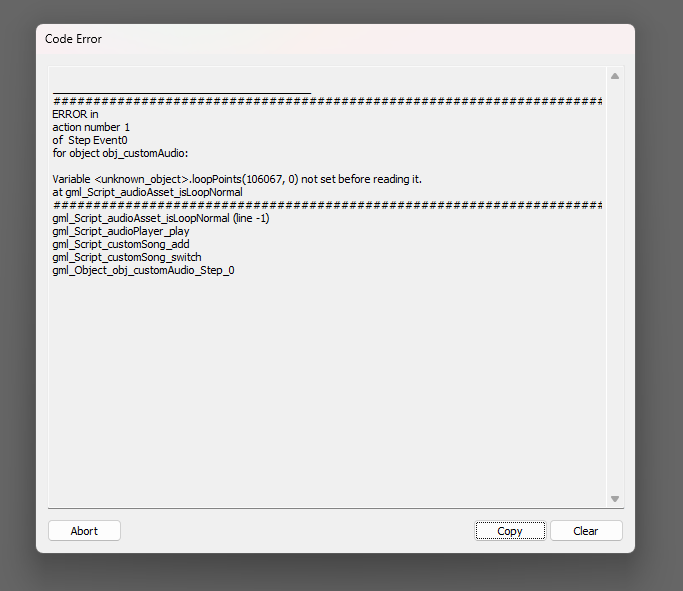Clear the error log with Clear button
Viewport: 683px width, 591px height.
click(x=586, y=531)
